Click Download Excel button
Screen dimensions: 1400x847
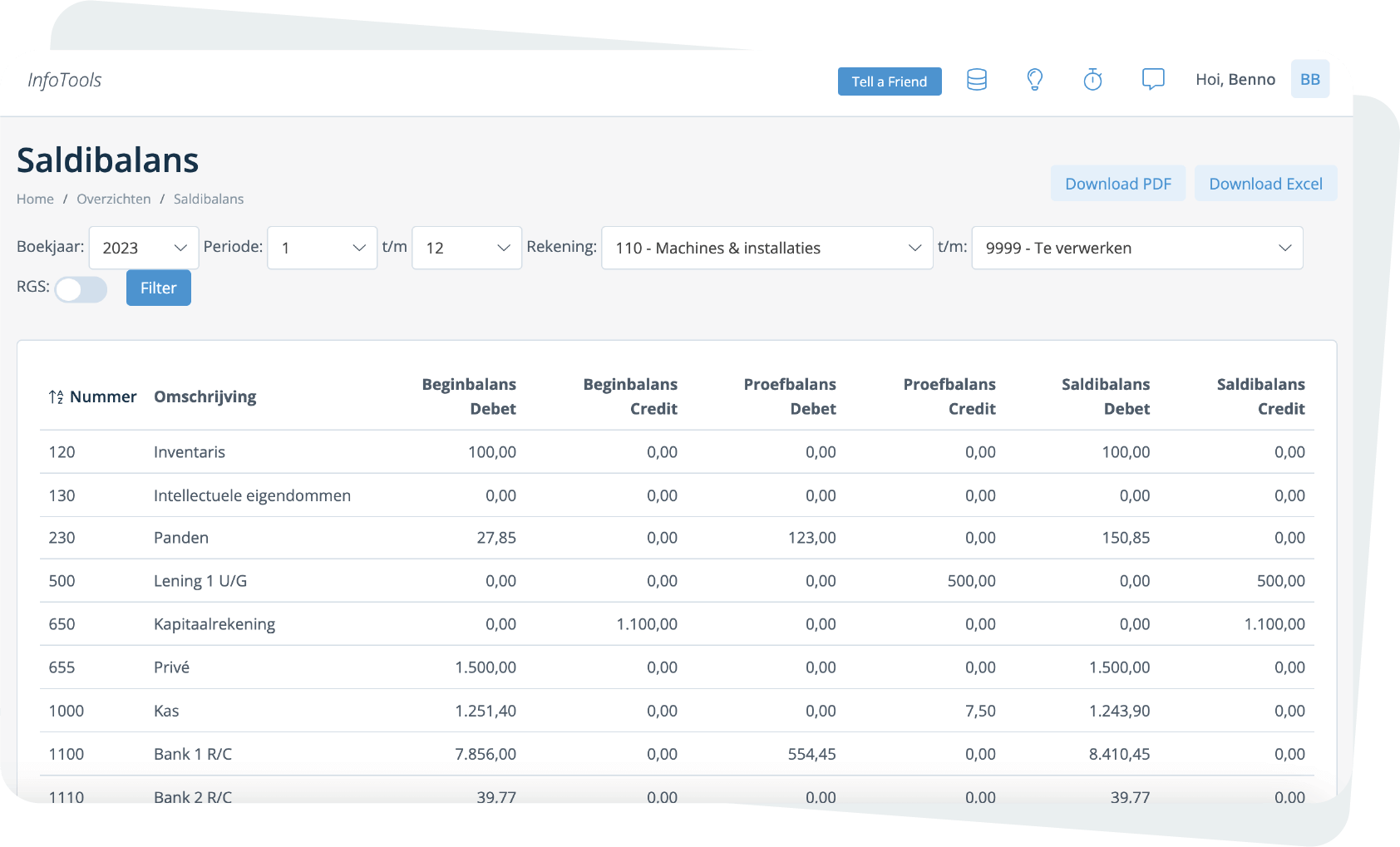(x=1266, y=184)
